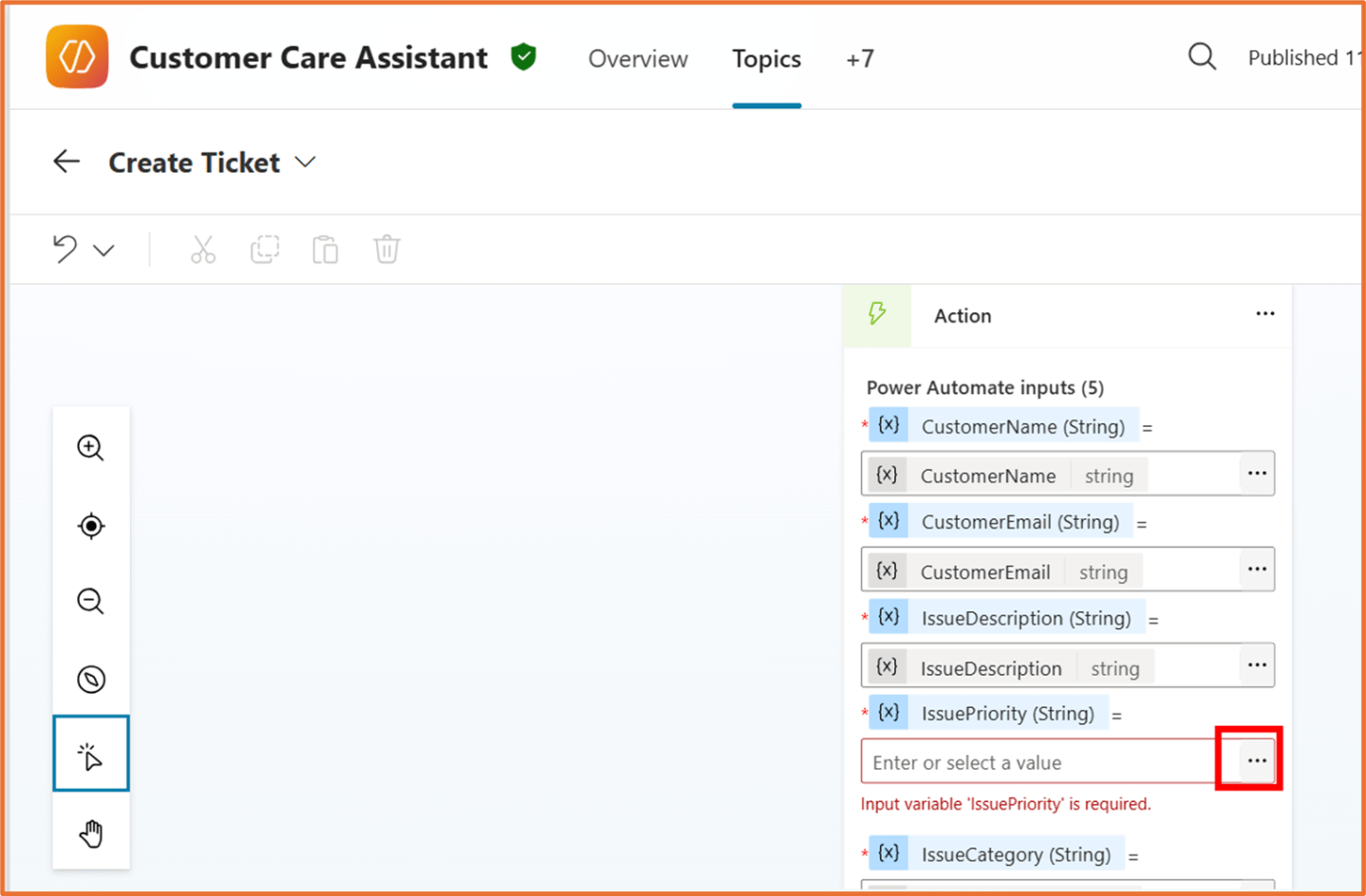Delete node with the trash icon
Viewport: 1366px width, 896px height.
(386, 250)
